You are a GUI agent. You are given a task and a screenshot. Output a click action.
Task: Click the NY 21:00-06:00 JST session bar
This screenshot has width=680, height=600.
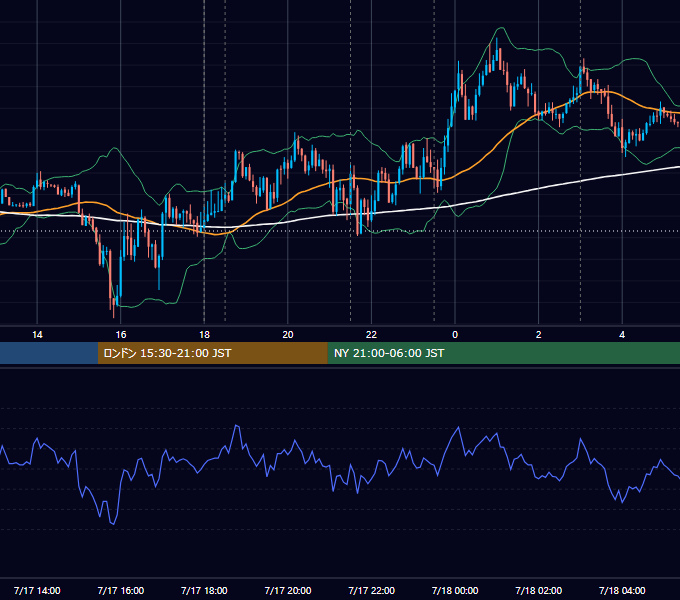pos(503,353)
